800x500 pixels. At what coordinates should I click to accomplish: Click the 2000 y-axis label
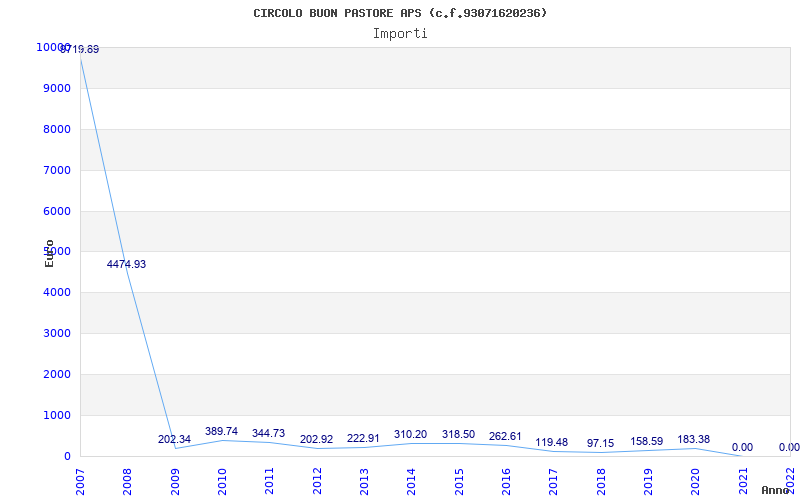[x=57, y=374]
